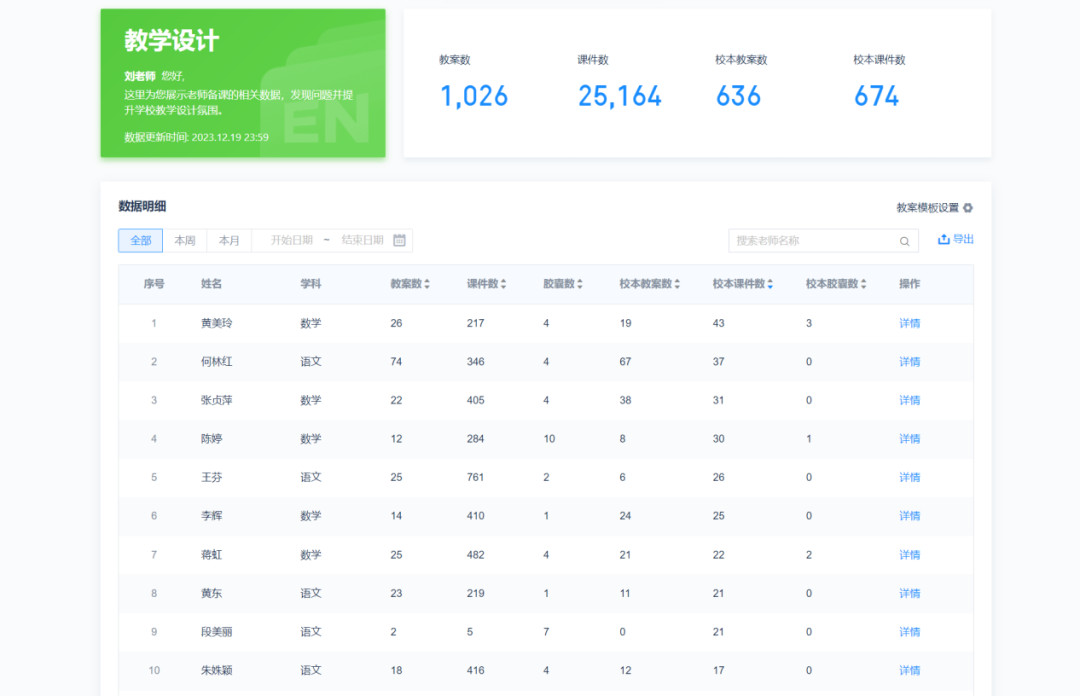Image resolution: width=1080 pixels, height=696 pixels.
Task: Click the magnifier search icon
Action: coord(904,241)
